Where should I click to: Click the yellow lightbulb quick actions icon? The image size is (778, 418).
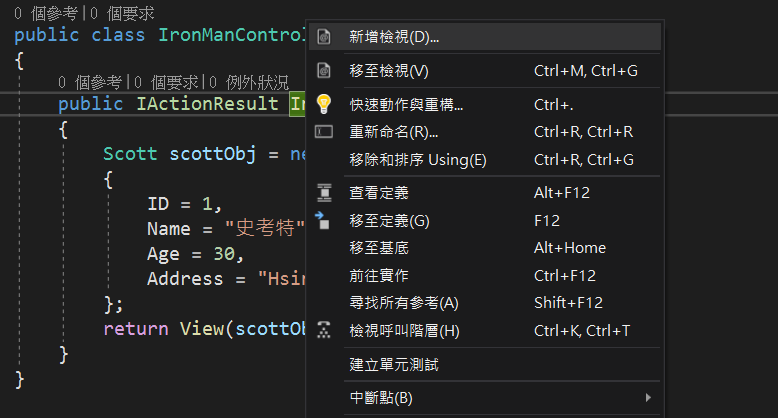pos(324,104)
